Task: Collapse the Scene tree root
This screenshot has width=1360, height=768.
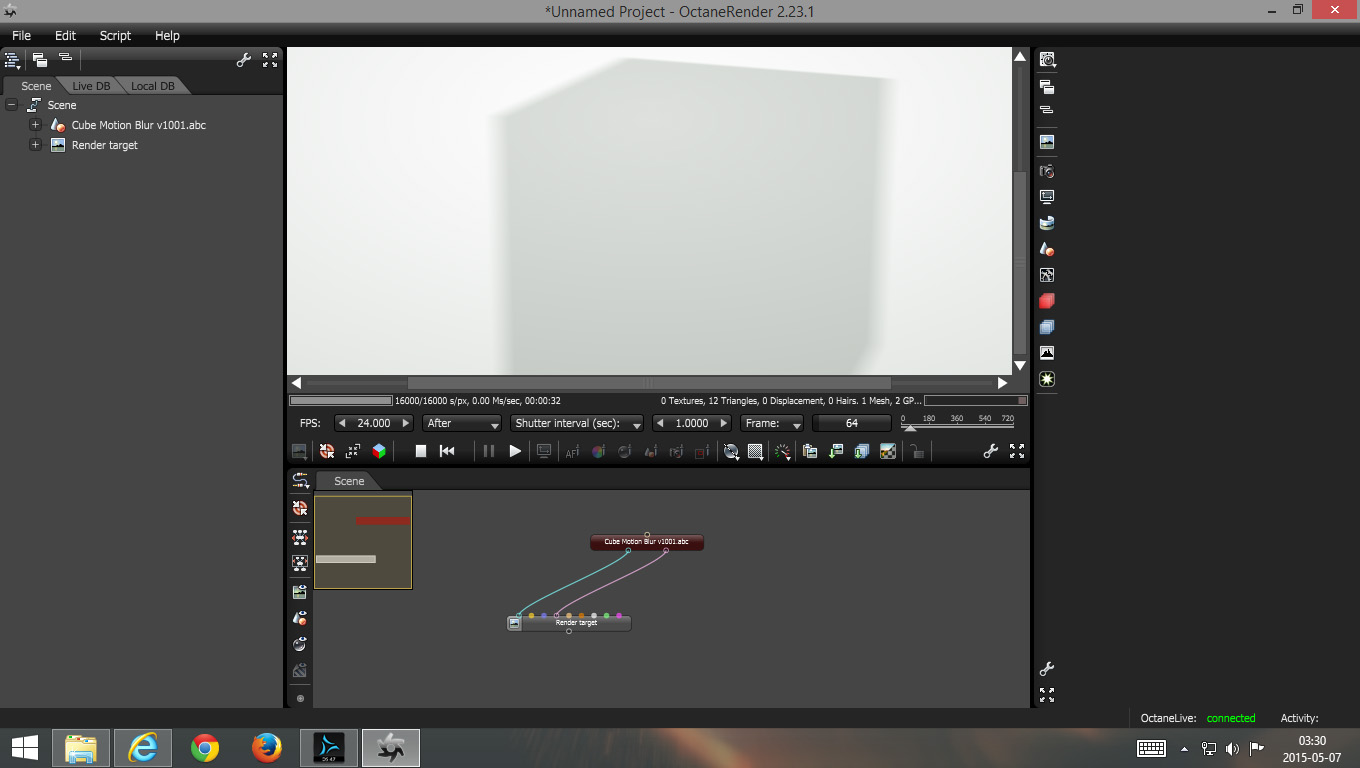Action: coord(11,105)
